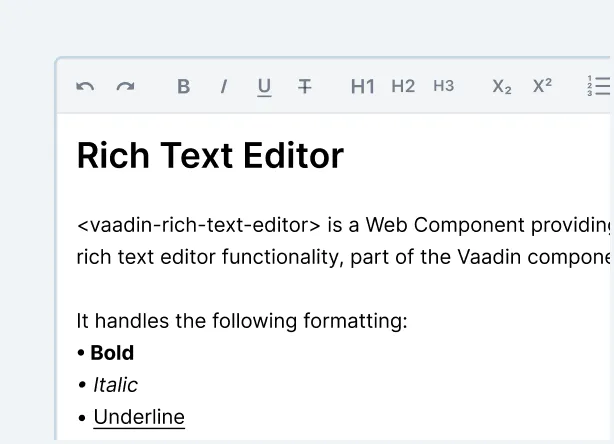
Task: Apply H1 heading style
Action: (x=362, y=87)
